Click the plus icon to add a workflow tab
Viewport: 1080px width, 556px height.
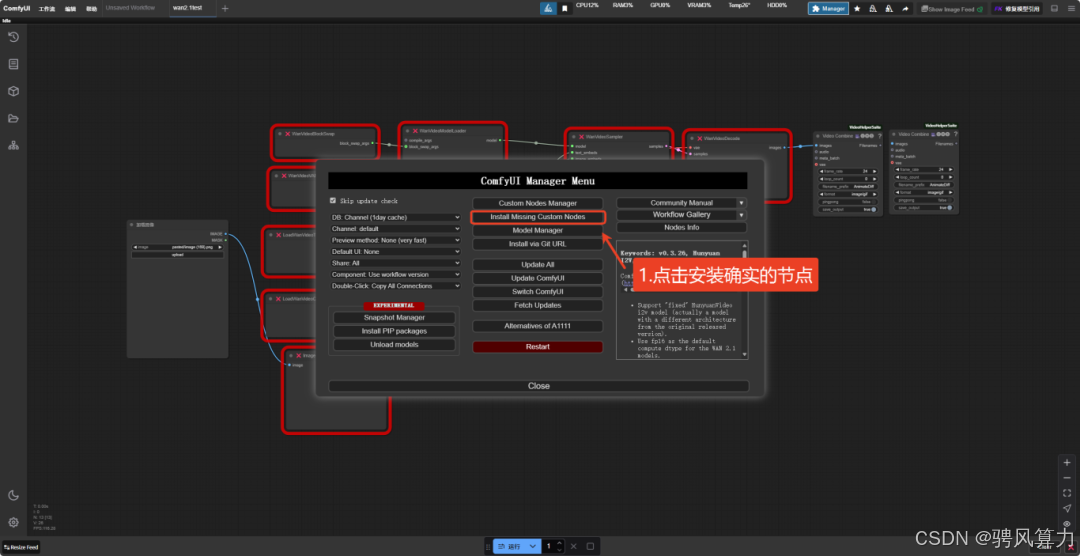[225, 8]
